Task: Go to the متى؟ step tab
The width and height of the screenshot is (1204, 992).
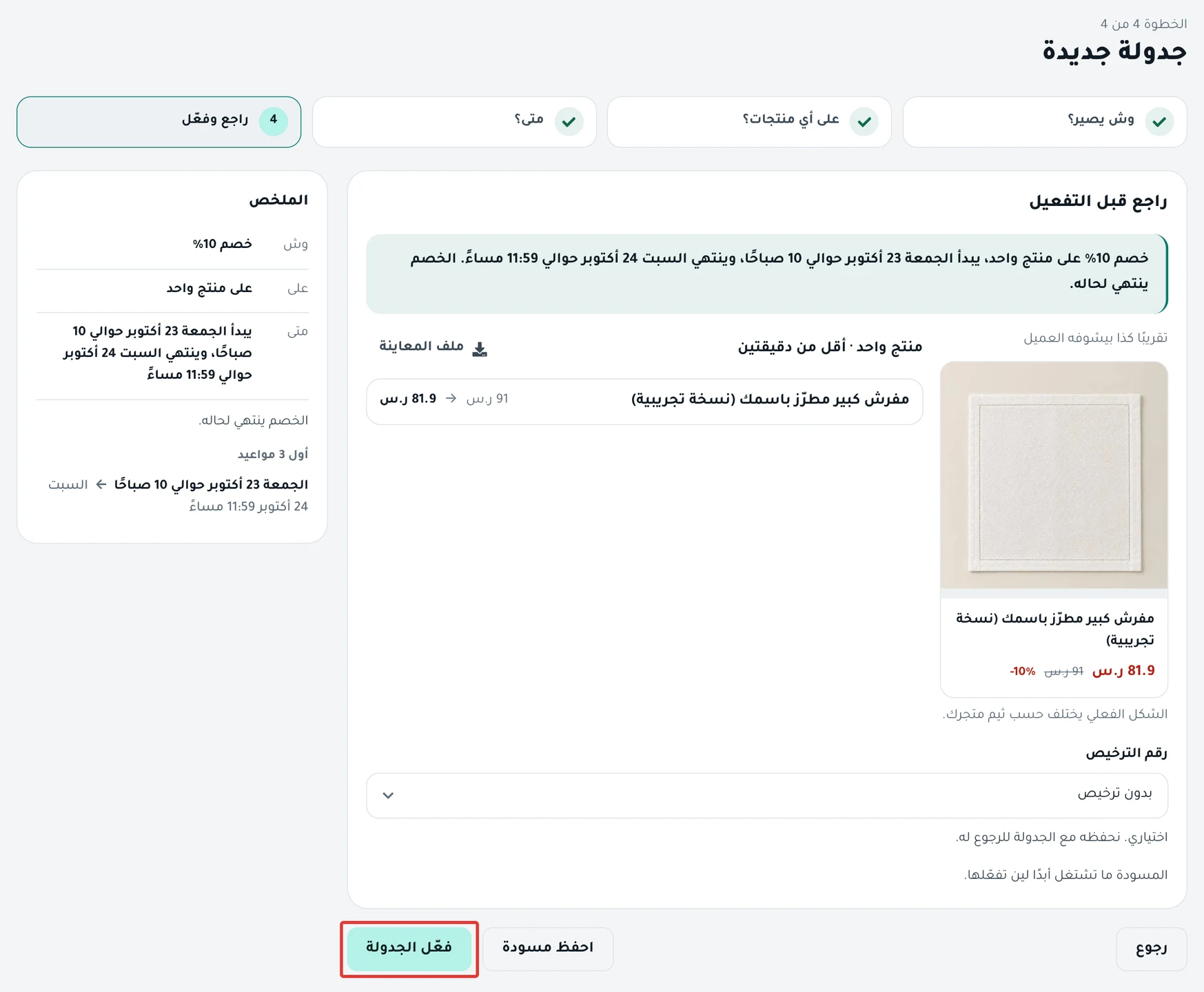Action: 454,122
